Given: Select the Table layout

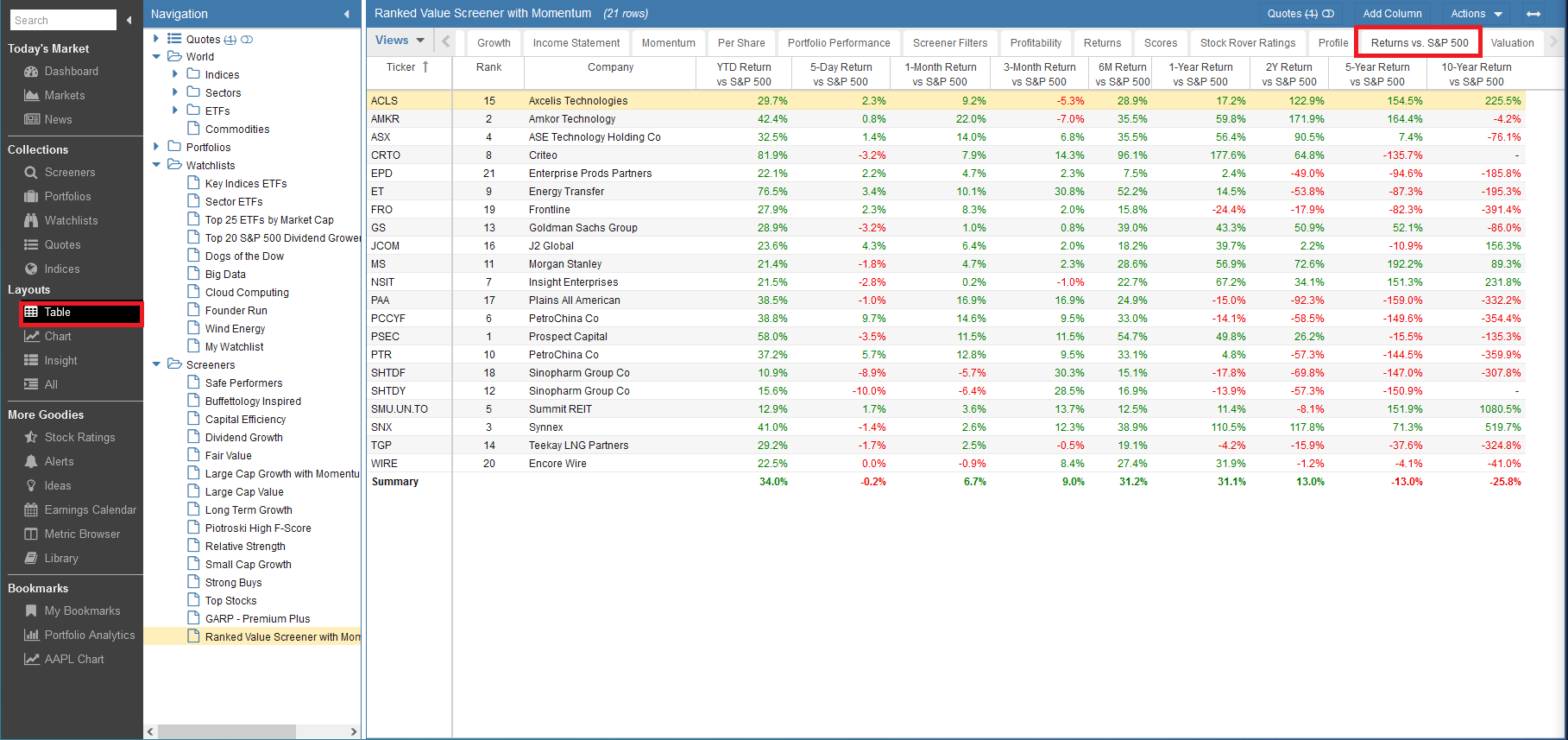Looking at the screenshot, I should (x=81, y=313).
